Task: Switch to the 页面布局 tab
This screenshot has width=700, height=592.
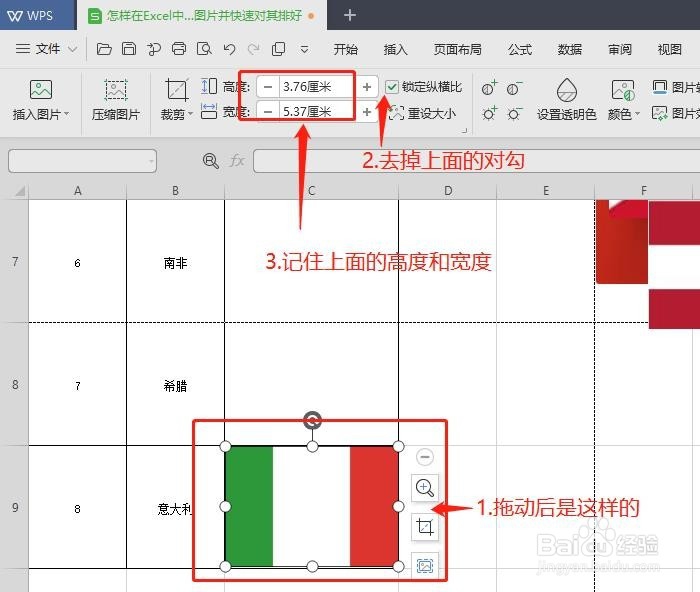Action: pos(457,49)
